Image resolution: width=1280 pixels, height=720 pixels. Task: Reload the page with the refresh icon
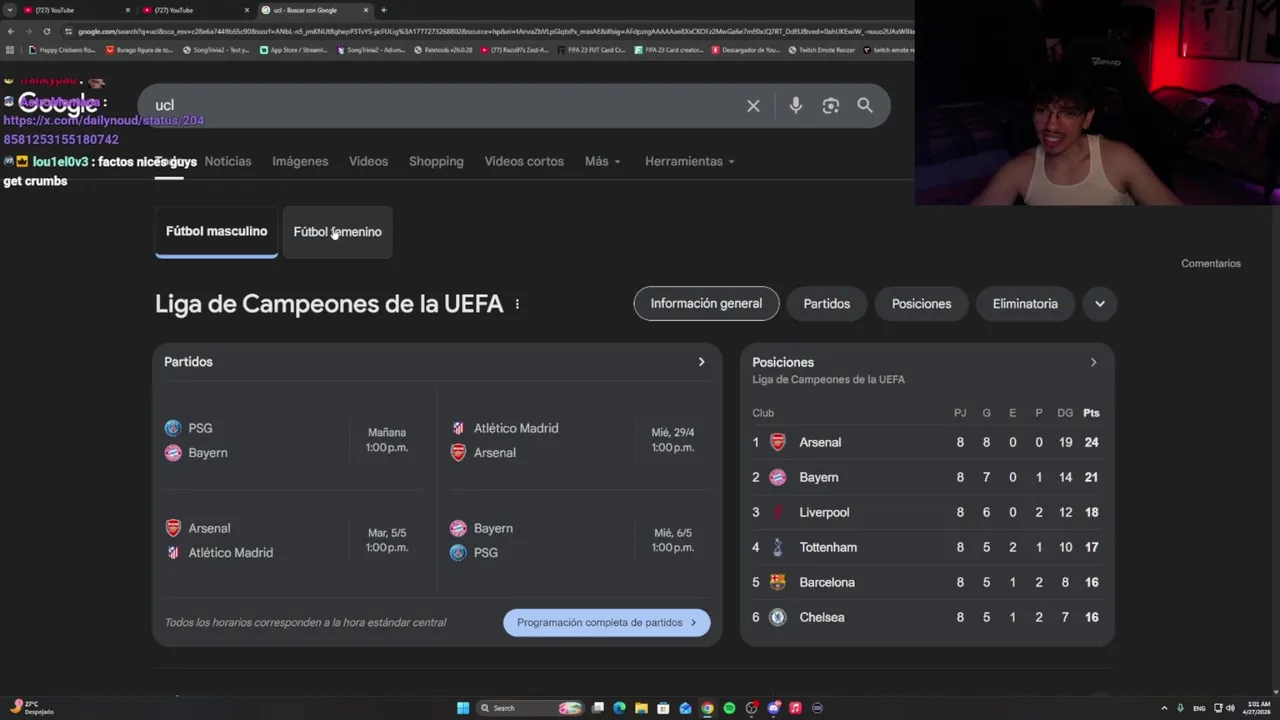(x=46, y=31)
